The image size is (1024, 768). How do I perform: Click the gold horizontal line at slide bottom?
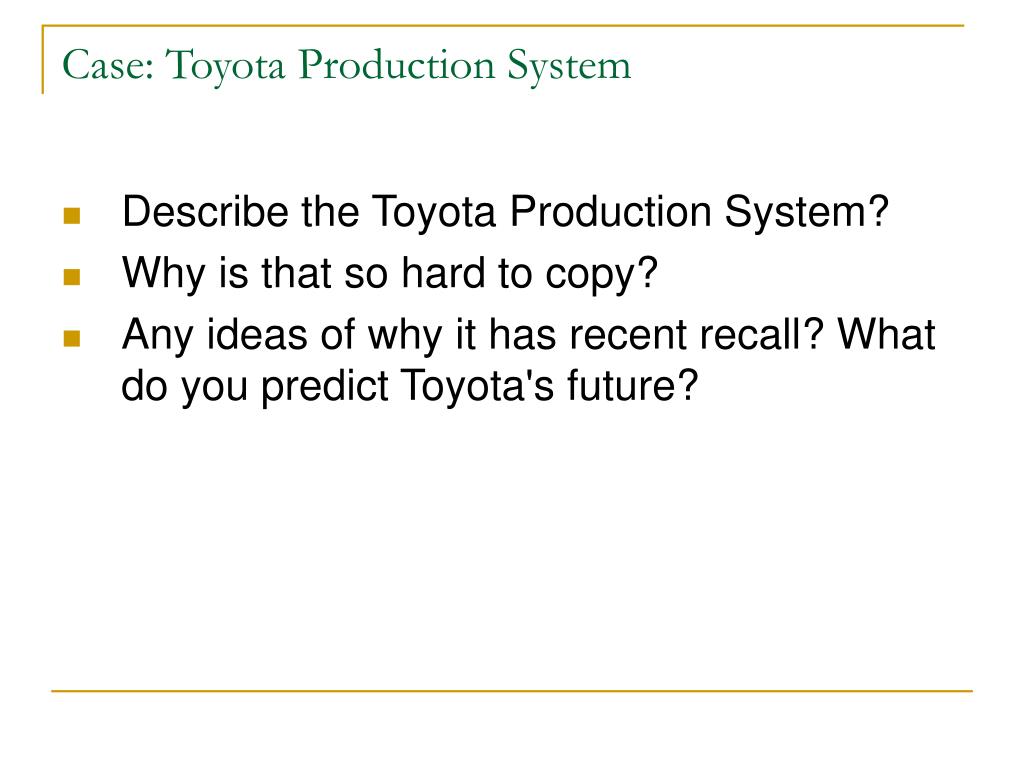(x=512, y=690)
